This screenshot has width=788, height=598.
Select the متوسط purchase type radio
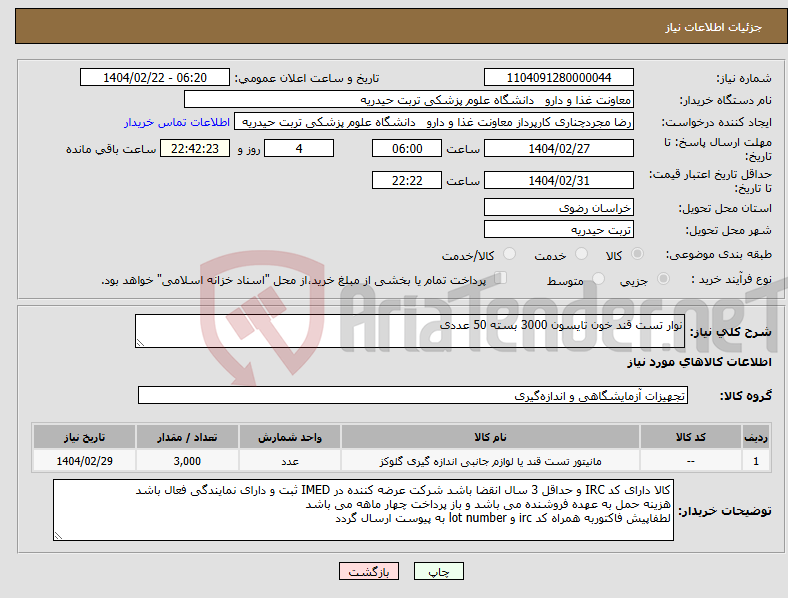[599, 279]
